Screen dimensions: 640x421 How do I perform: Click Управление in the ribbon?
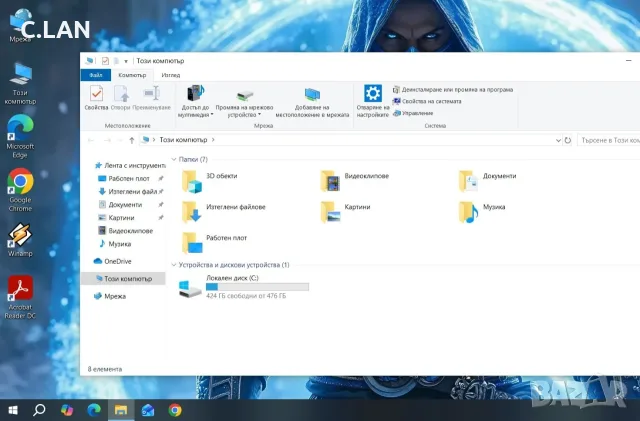(413, 113)
